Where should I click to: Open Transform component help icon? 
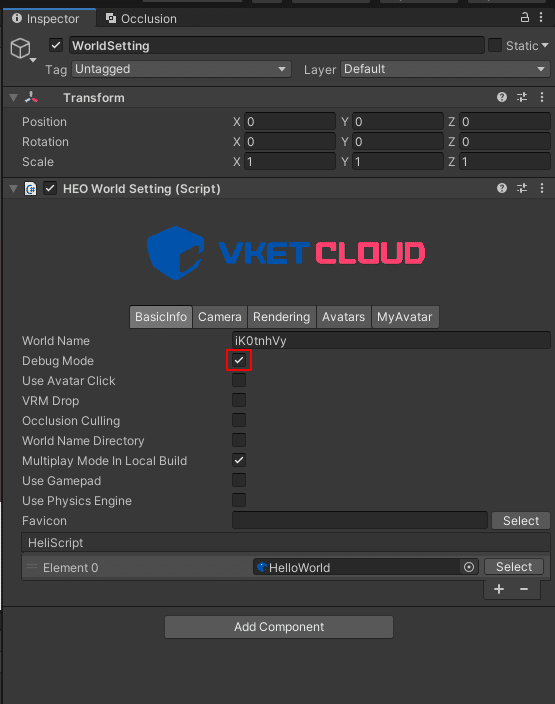coord(502,97)
